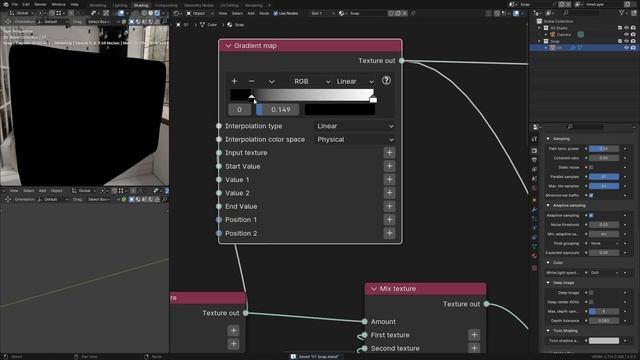Add node to Start Value slot
640x360 pixels.
click(389, 166)
